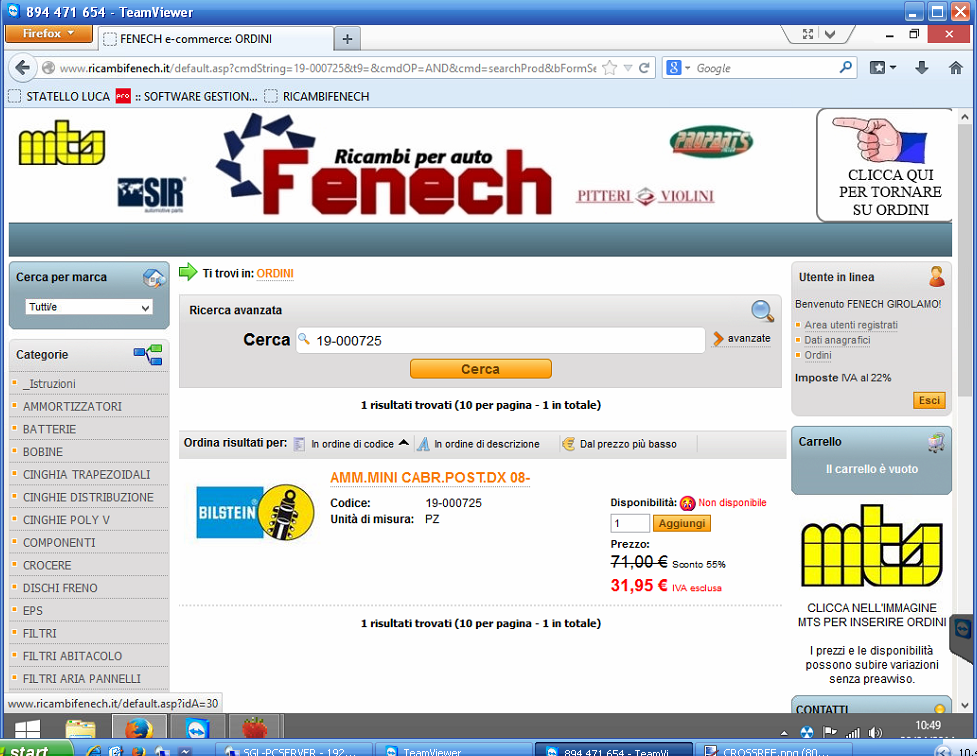Click large MTS image to insert orders
This screenshot has height=756, width=977.
click(872, 546)
